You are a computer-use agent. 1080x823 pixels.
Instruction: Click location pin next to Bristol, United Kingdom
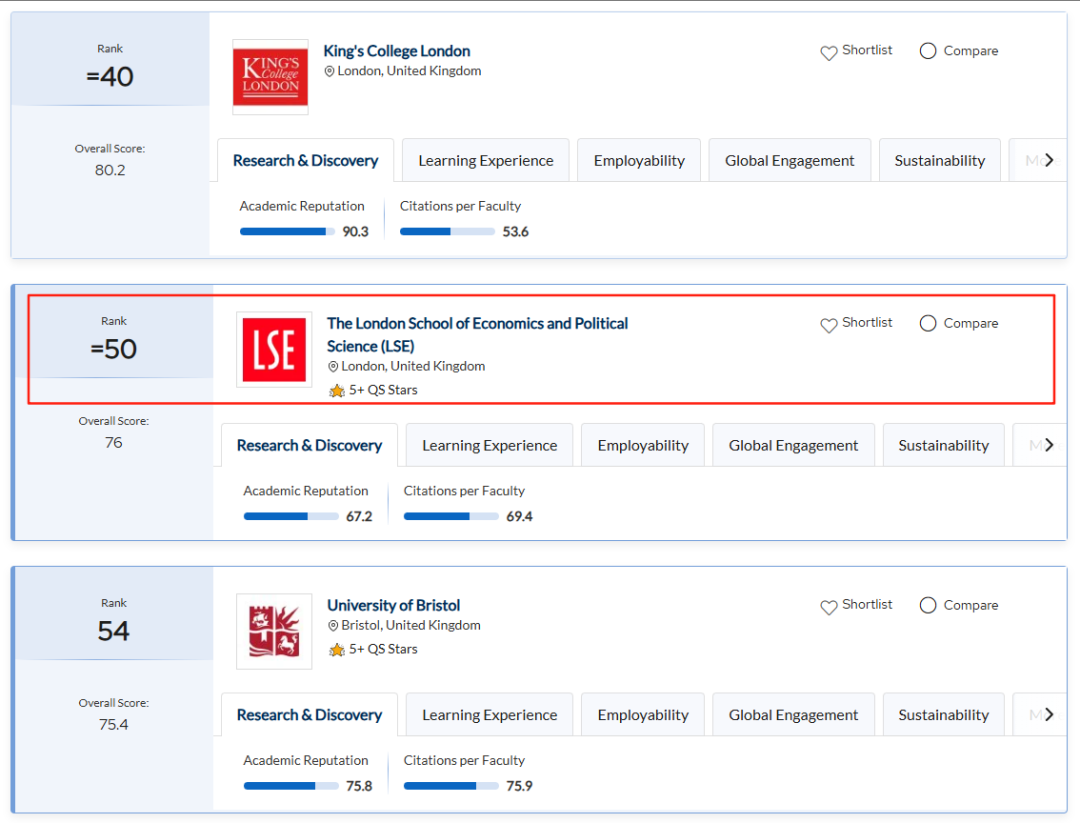[333, 625]
